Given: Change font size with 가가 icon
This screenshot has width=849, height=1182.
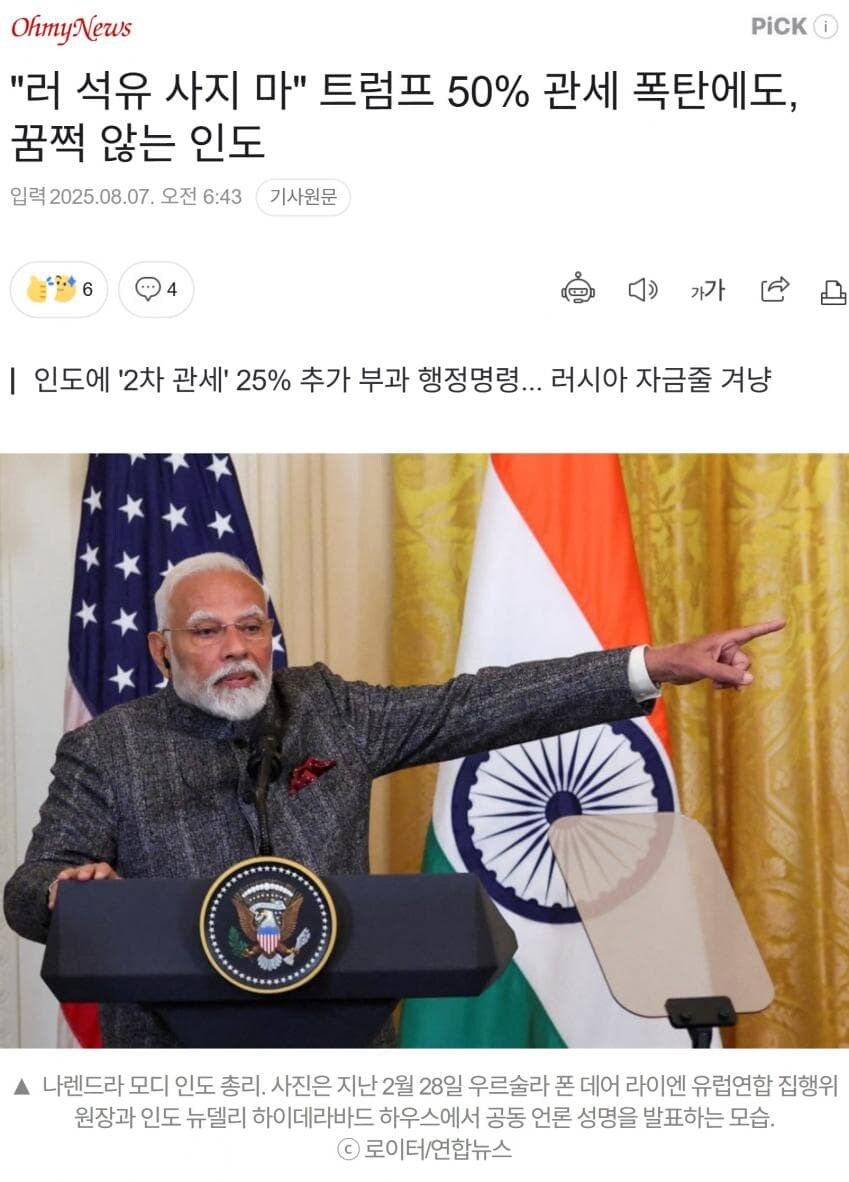Looking at the screenshot, I should point(707,289).
